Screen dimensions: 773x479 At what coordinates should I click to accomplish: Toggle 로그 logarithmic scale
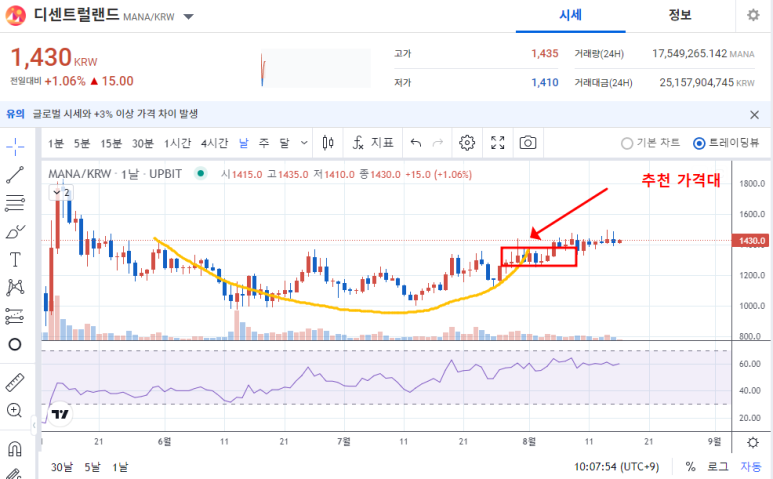tap(717, 467)
